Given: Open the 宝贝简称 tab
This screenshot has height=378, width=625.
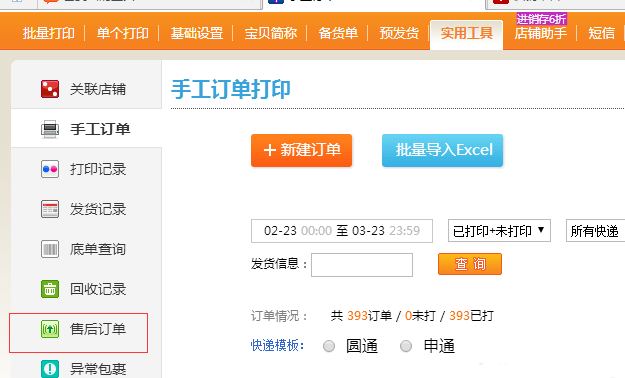Looking at the screenshot, I should pos(271,33).
